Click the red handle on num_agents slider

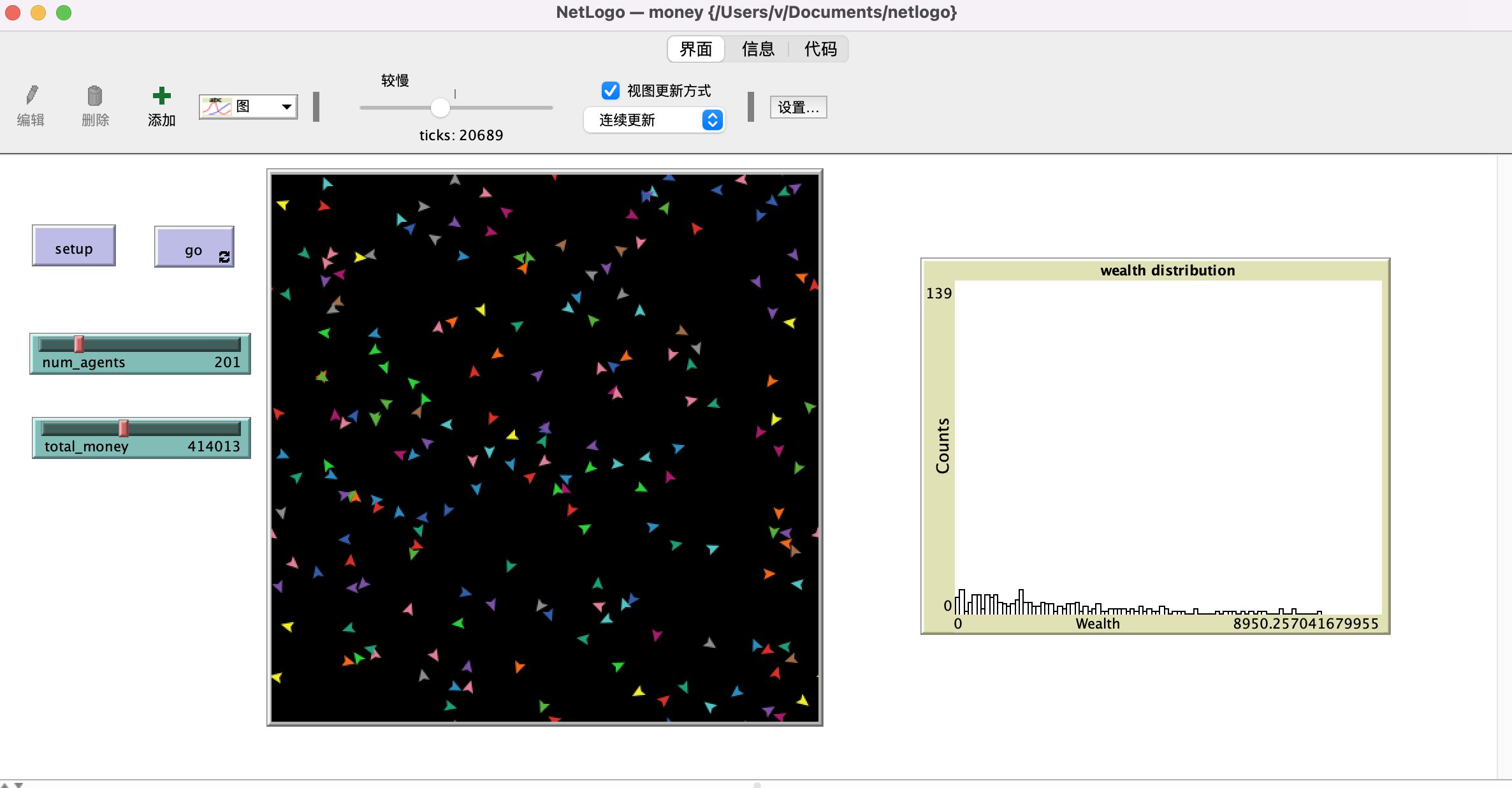(79, 345)
